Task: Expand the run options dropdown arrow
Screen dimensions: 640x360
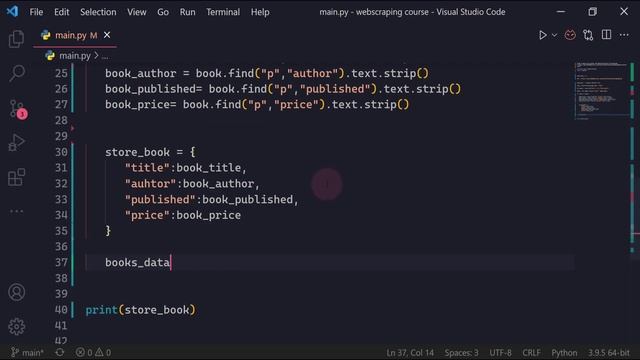Action: 554,36
